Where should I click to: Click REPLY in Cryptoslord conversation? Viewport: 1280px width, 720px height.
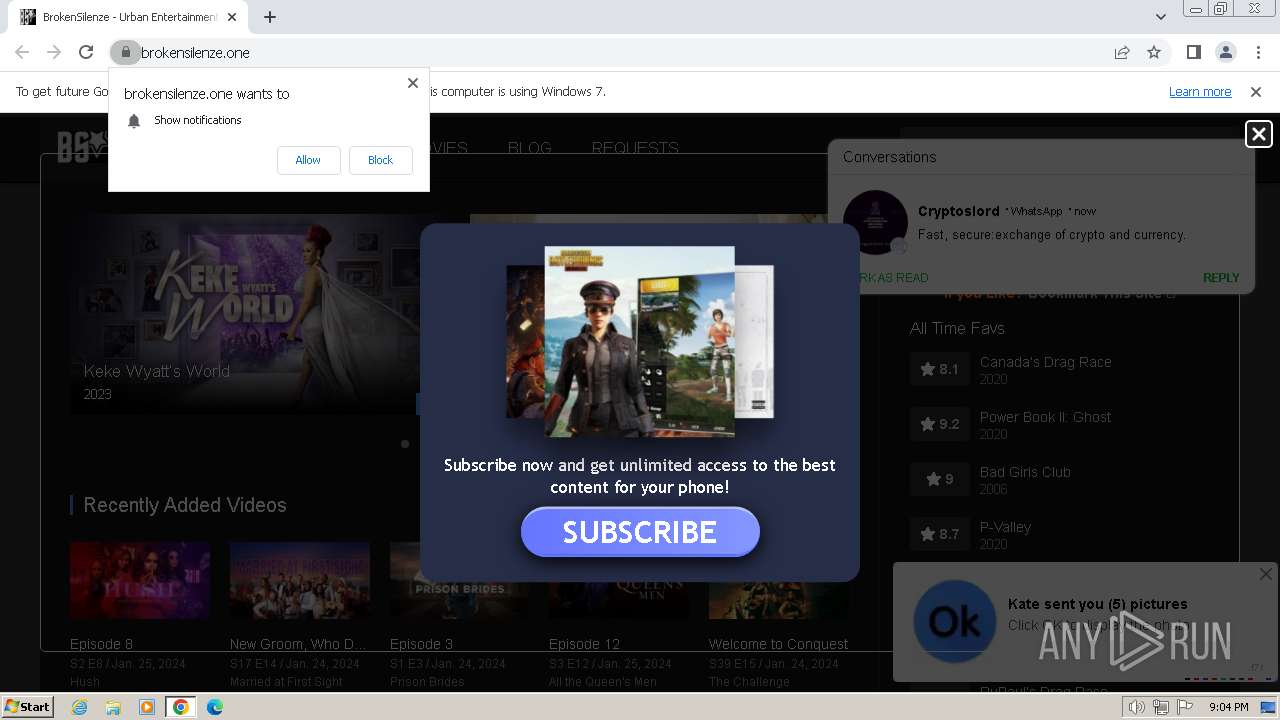[x=1221, y=278]
